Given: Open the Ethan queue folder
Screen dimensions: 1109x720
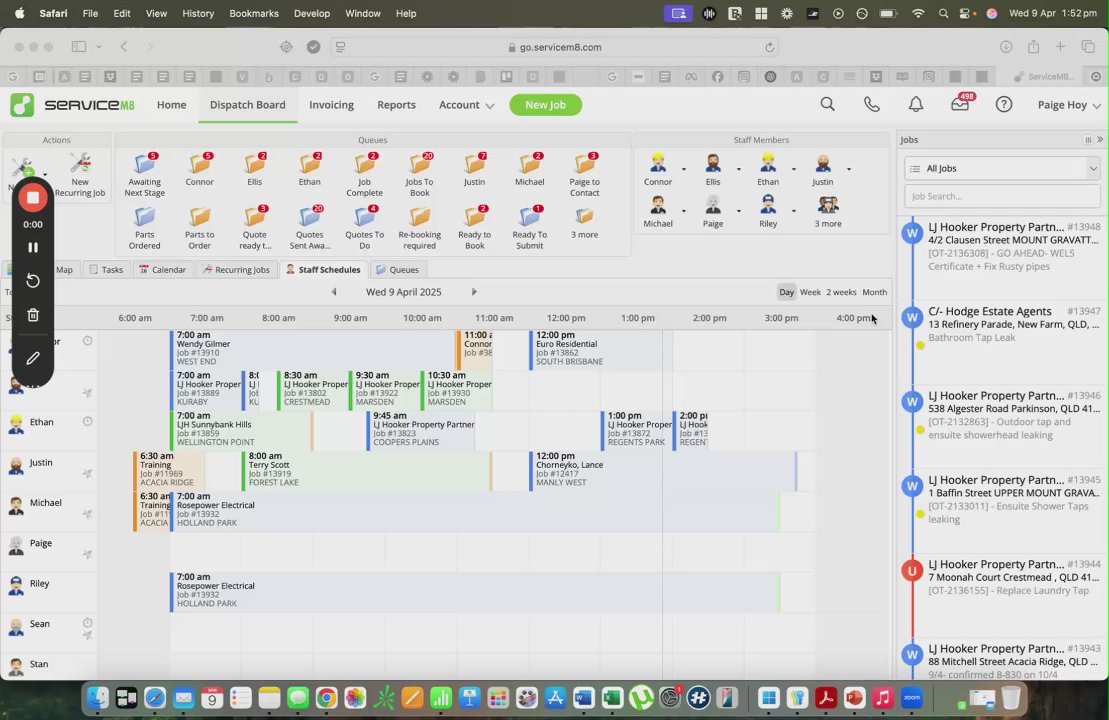Looking at the screenshot, I should point(310,169).
